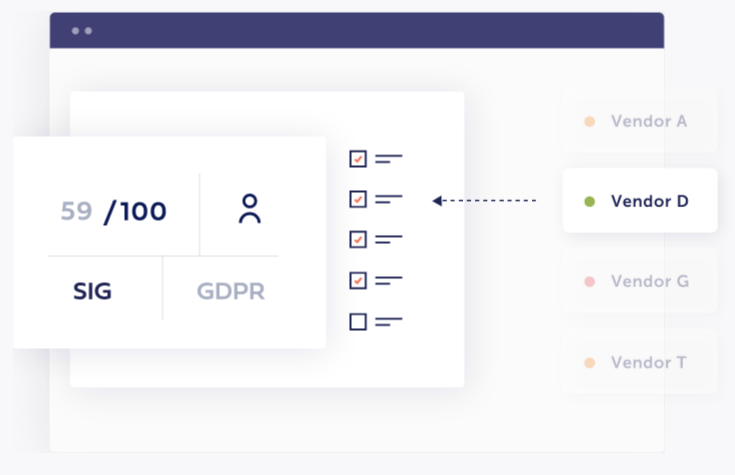The height and width of the screenshot is (475, 735).
Task: Uncheck the second checklist checkbox
Action: click(358, 199)
